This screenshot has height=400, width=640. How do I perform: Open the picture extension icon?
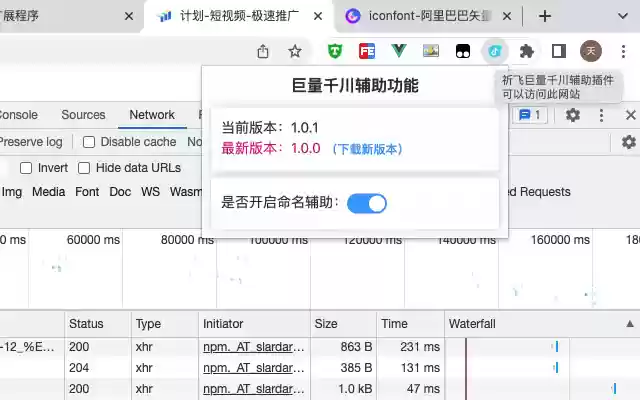click(x=431, y=51)
